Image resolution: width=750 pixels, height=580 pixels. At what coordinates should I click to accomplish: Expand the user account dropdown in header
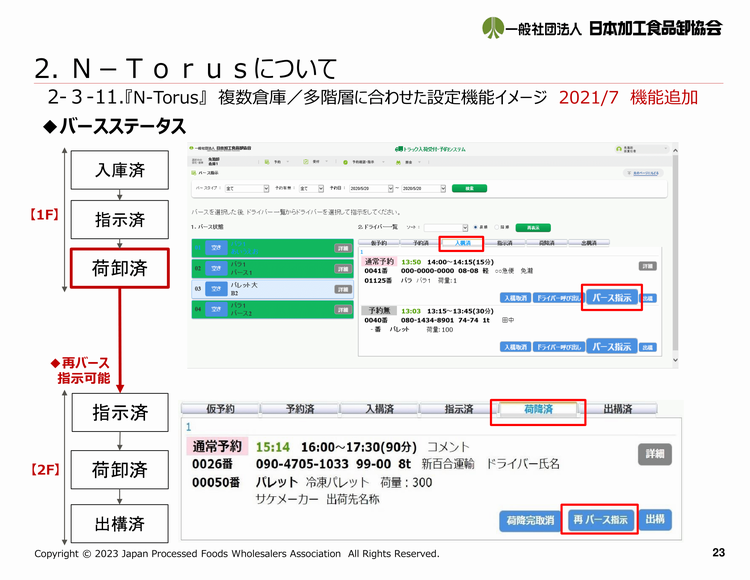[x=665, y=149]
